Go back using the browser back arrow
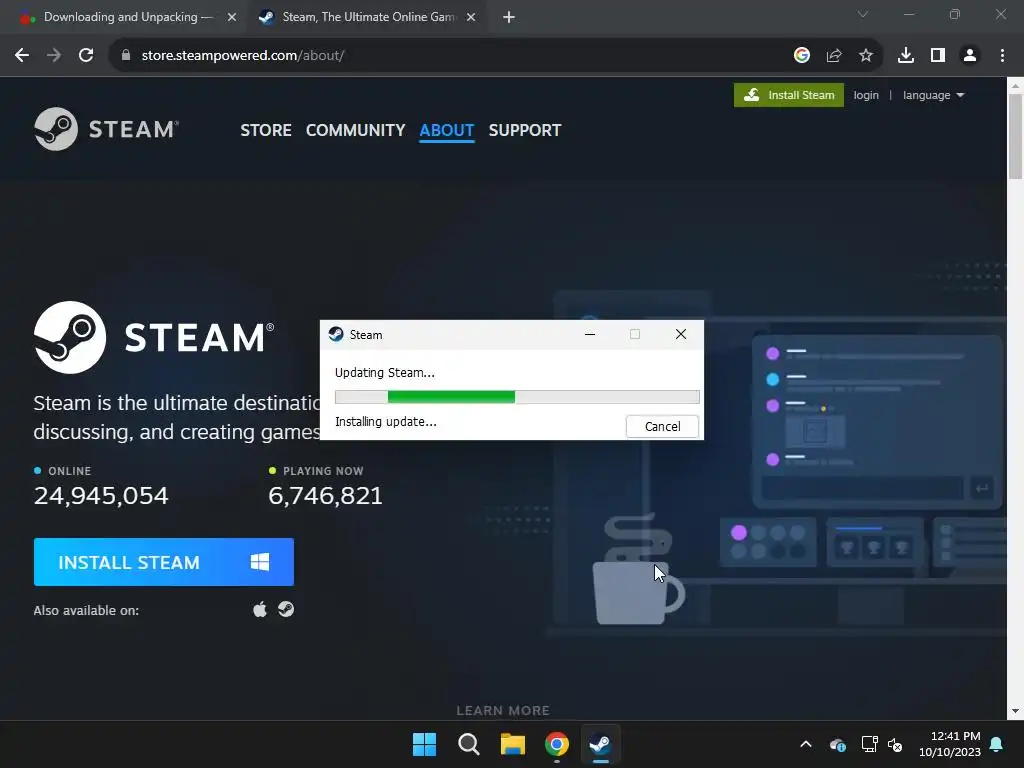The height and width of the screenshot is (768, 1024). click(22, 56)
